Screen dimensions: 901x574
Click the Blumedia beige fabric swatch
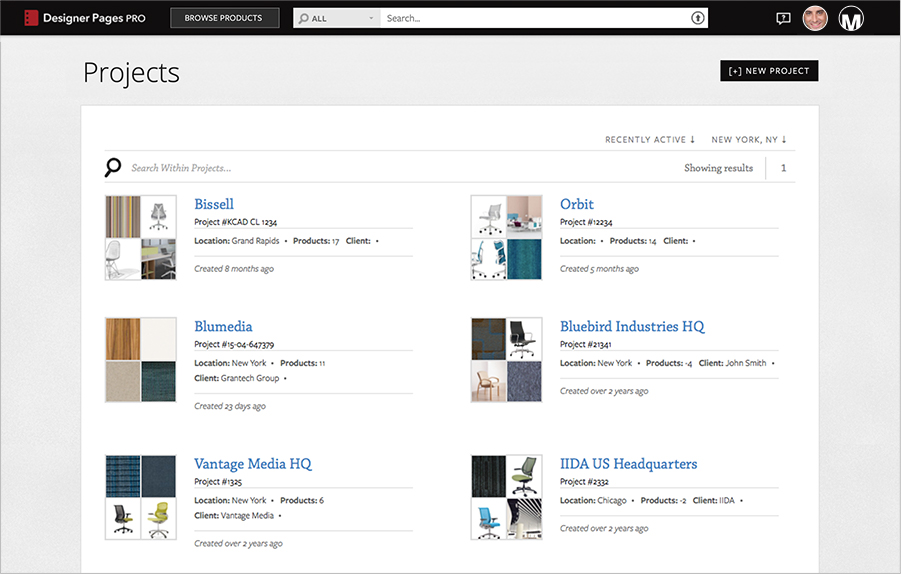(123, 382)
